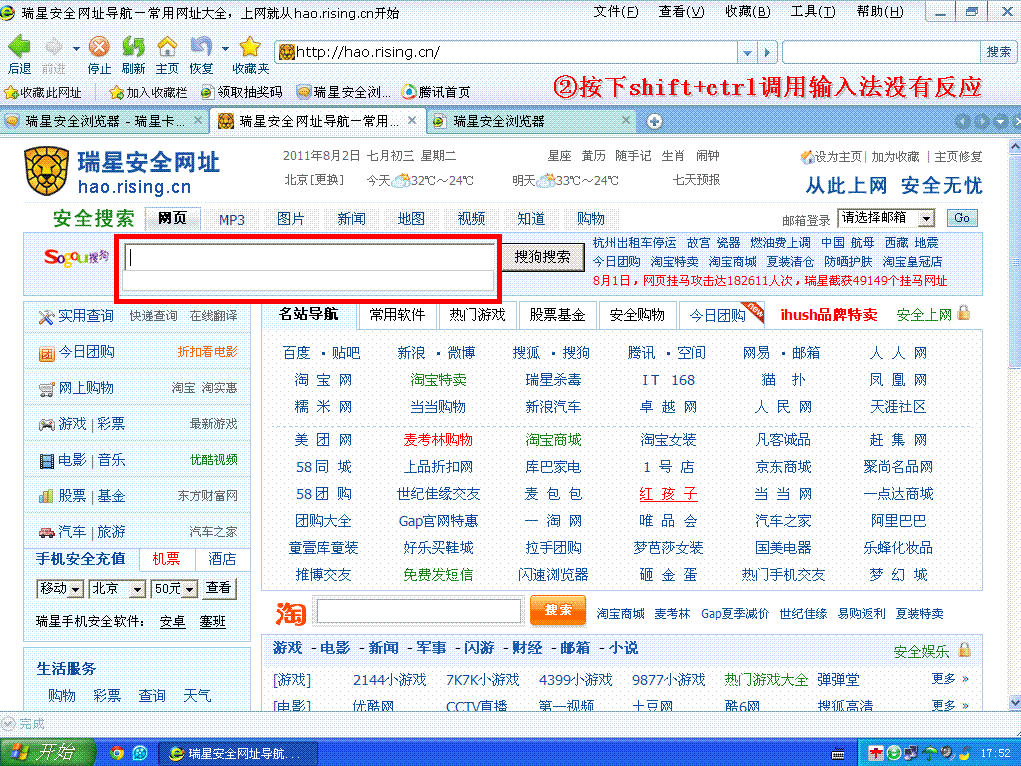
Task: Click the 电影音乐 film icon
Action: click(46, 461)
